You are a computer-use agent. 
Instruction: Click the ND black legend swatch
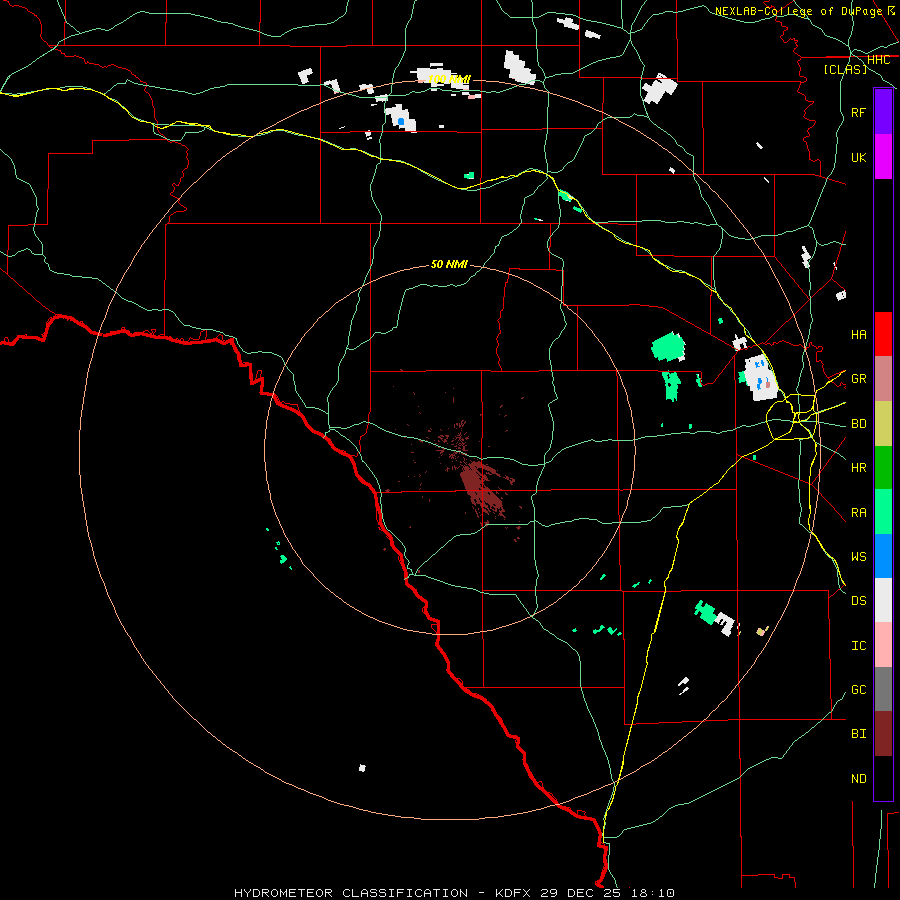(883, 778)
